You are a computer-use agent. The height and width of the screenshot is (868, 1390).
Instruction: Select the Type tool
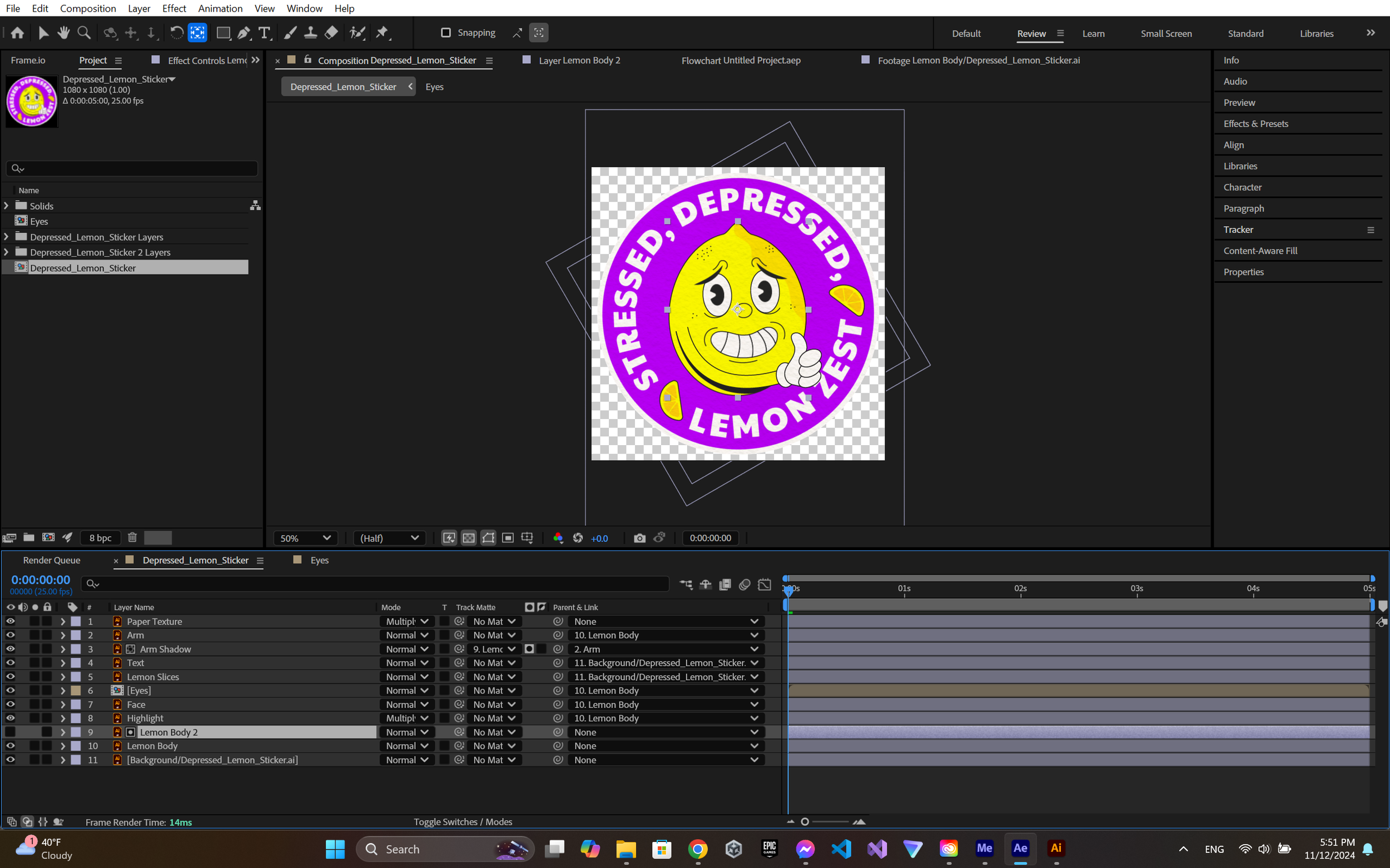coord(264,33)
